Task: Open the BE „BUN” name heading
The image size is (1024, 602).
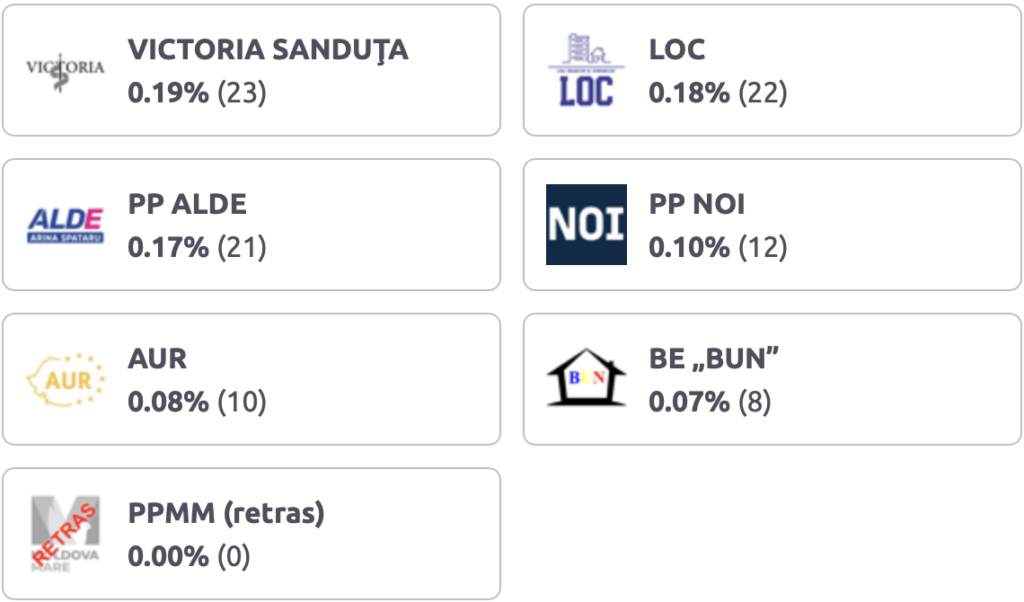Action: coord(713,359)
